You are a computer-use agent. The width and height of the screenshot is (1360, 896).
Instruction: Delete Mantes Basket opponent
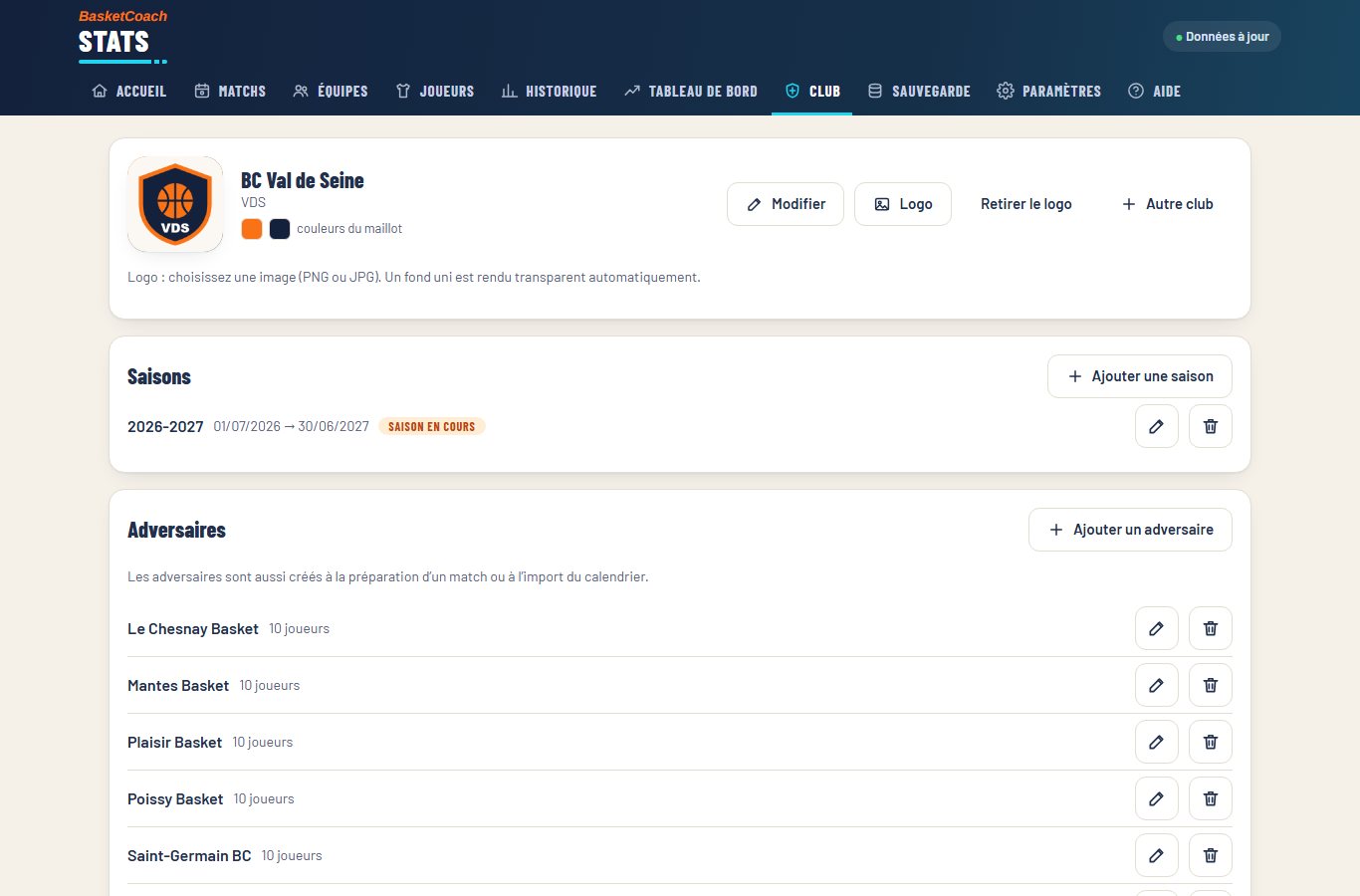1211,685
